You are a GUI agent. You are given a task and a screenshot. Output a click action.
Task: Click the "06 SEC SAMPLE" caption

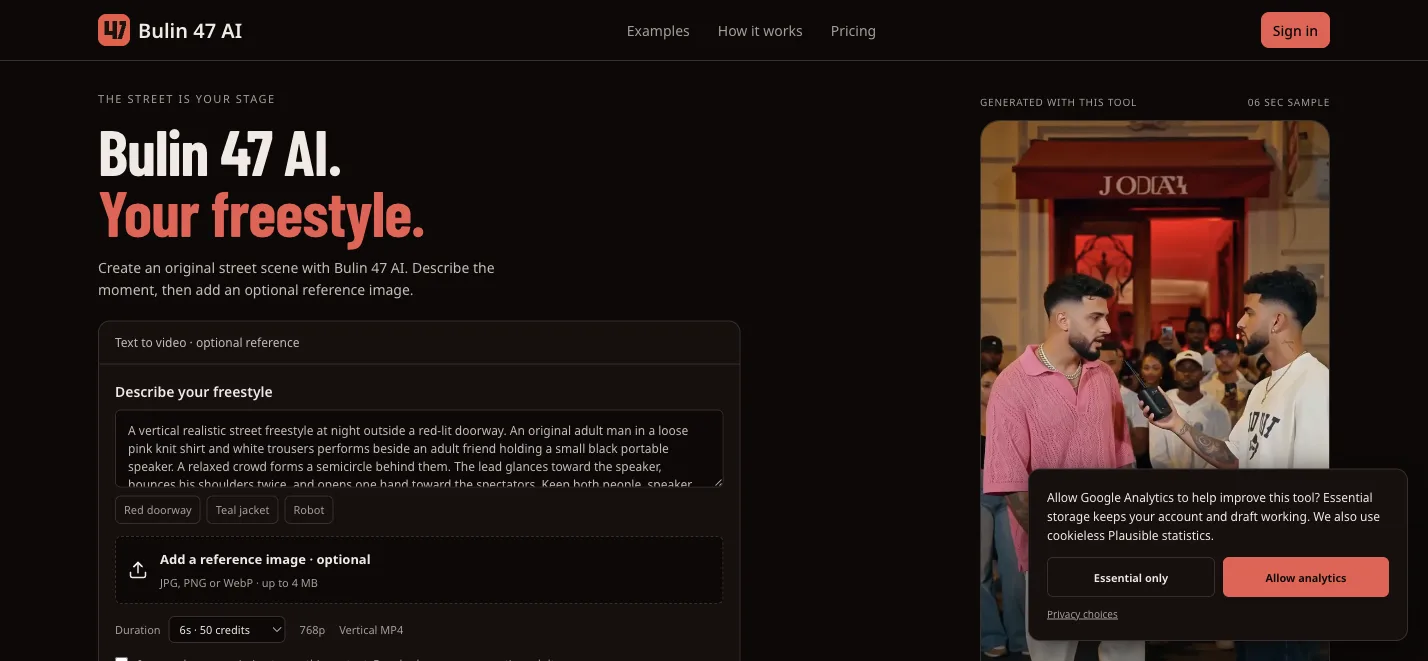pyautogui.click(x=1289, y=102)
